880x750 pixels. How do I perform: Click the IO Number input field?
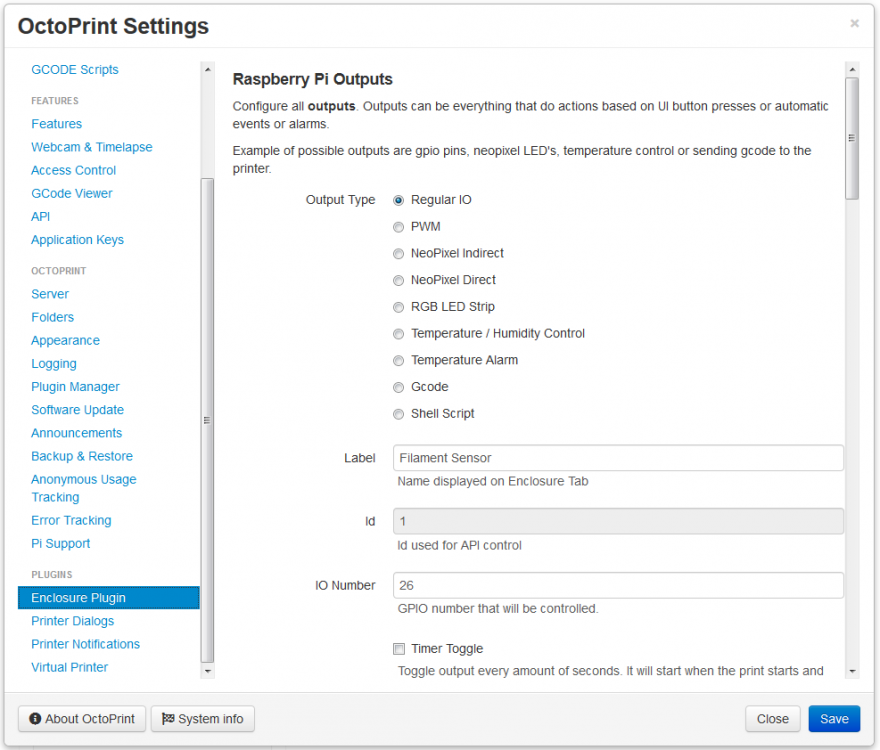tap(618, 585)
